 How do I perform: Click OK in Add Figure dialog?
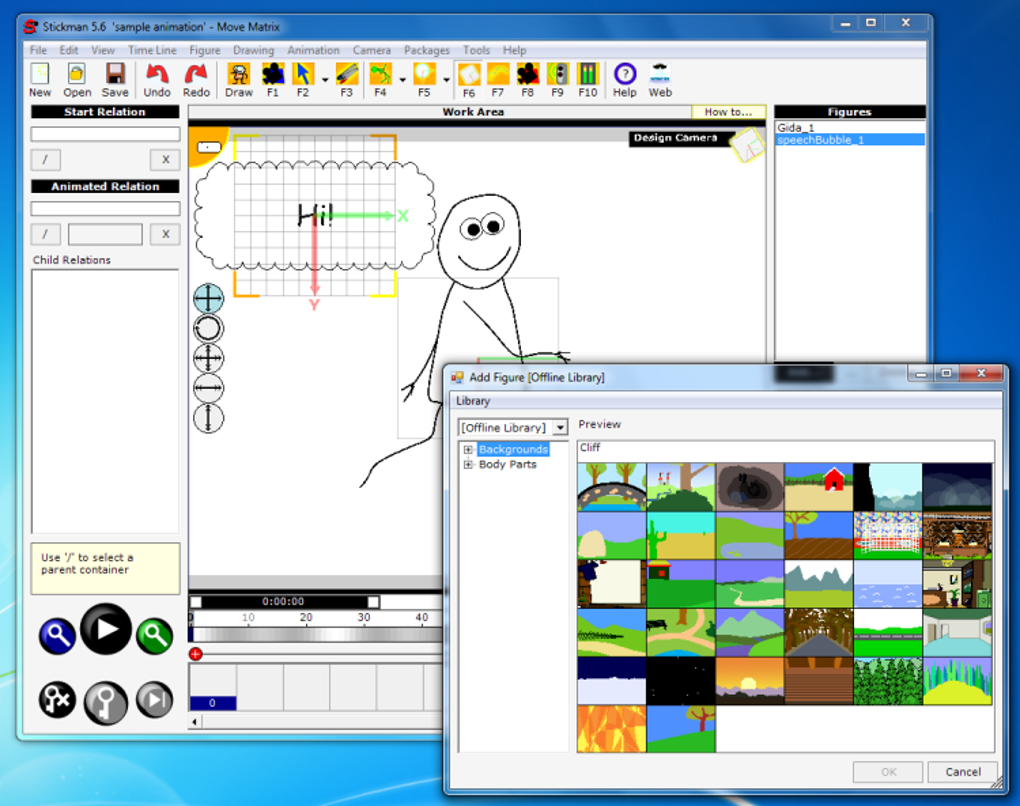889,772
